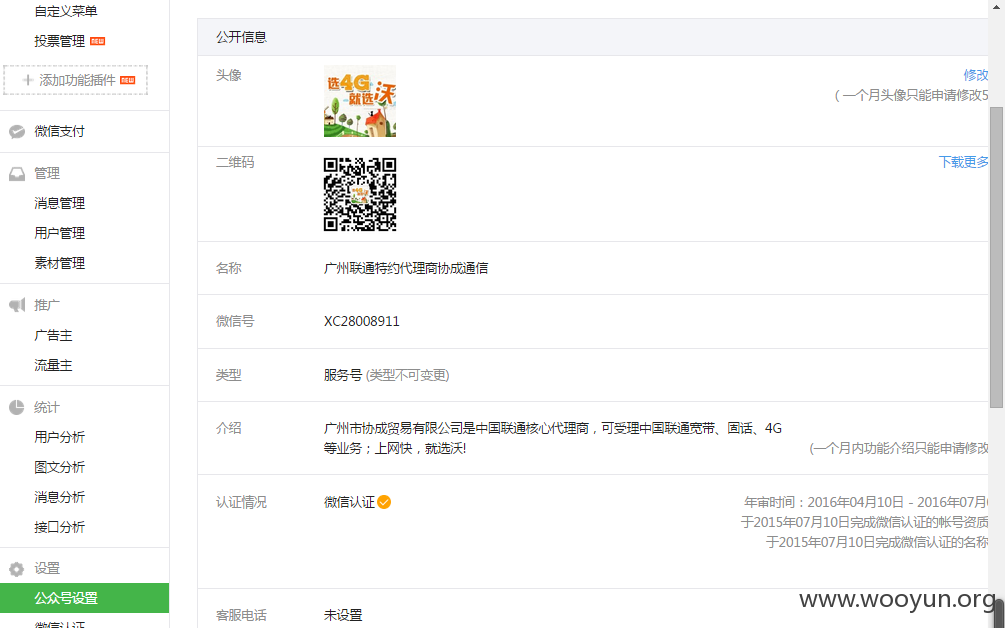1005x628 pixels.
Task: Click the new badge beside 投票管理
Action: [97, 41]
